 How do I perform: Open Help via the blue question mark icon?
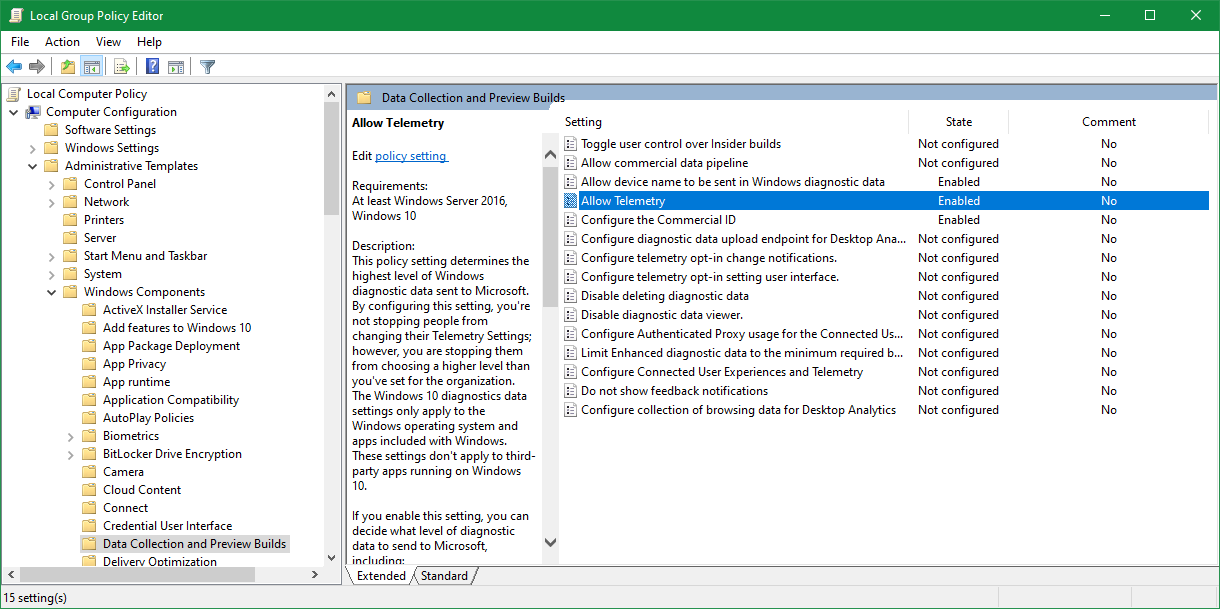[153, 67]
